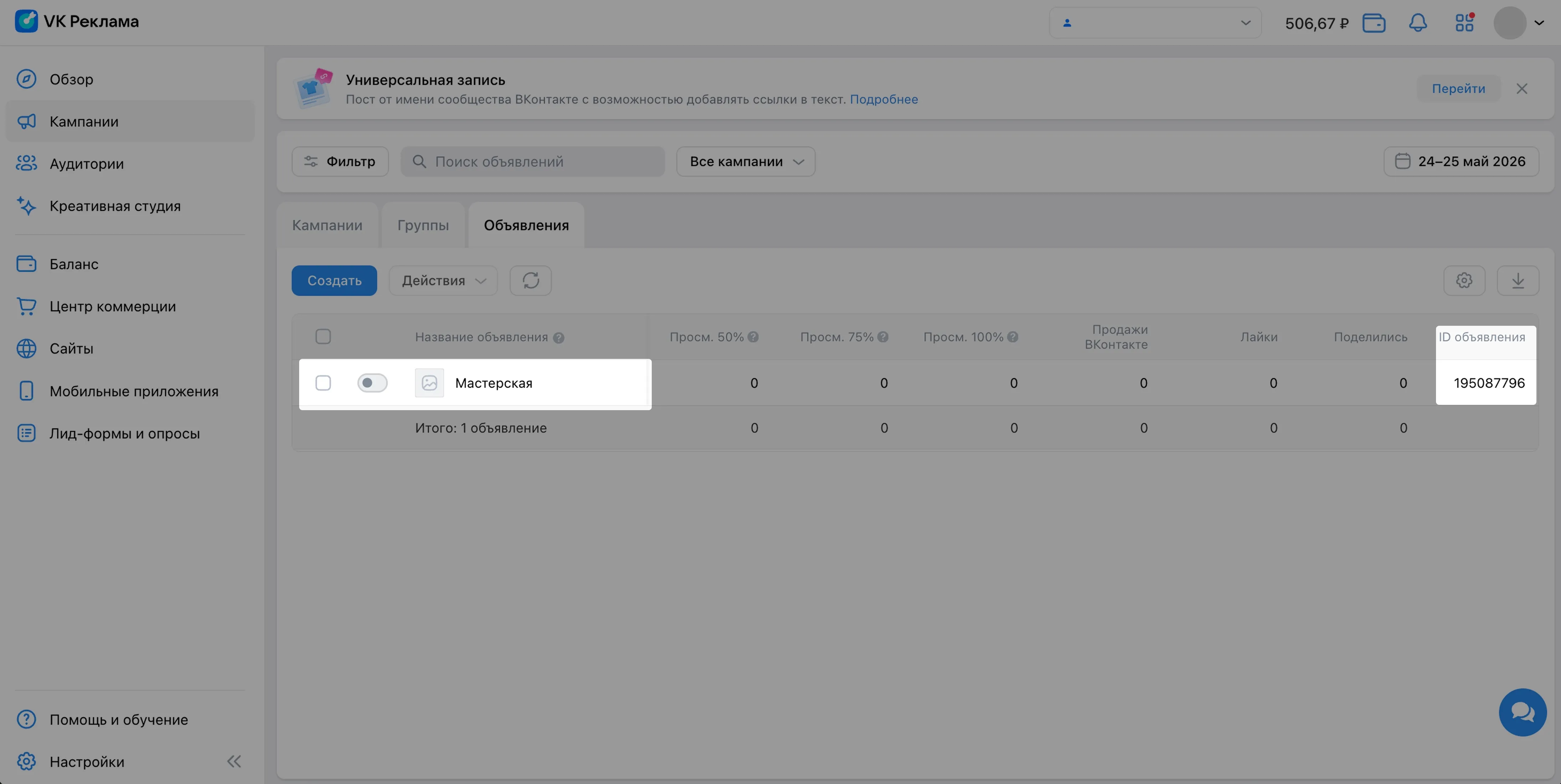1561x784 pixels.
Task: Click the ID объявления column header
Action: 1482,337
